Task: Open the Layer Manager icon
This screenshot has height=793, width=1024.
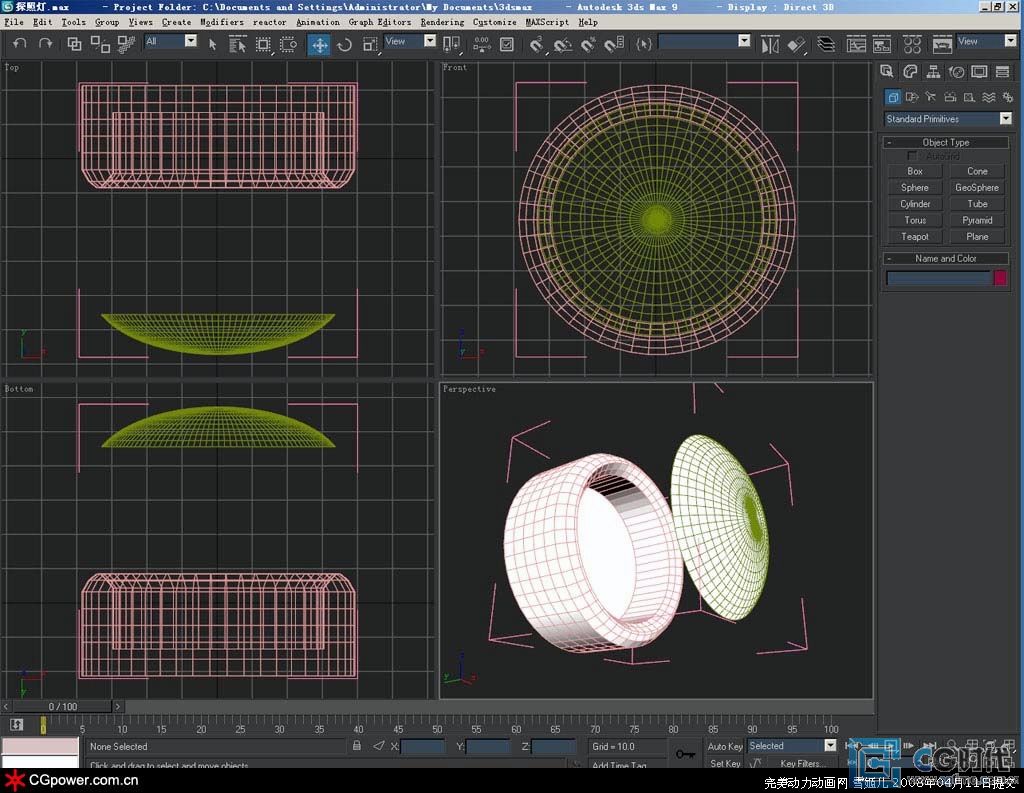Action: pos(826,44)
